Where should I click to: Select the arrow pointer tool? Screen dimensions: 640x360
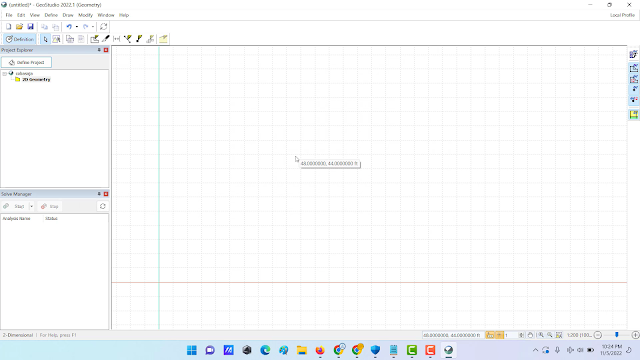(x=45, y=39)
